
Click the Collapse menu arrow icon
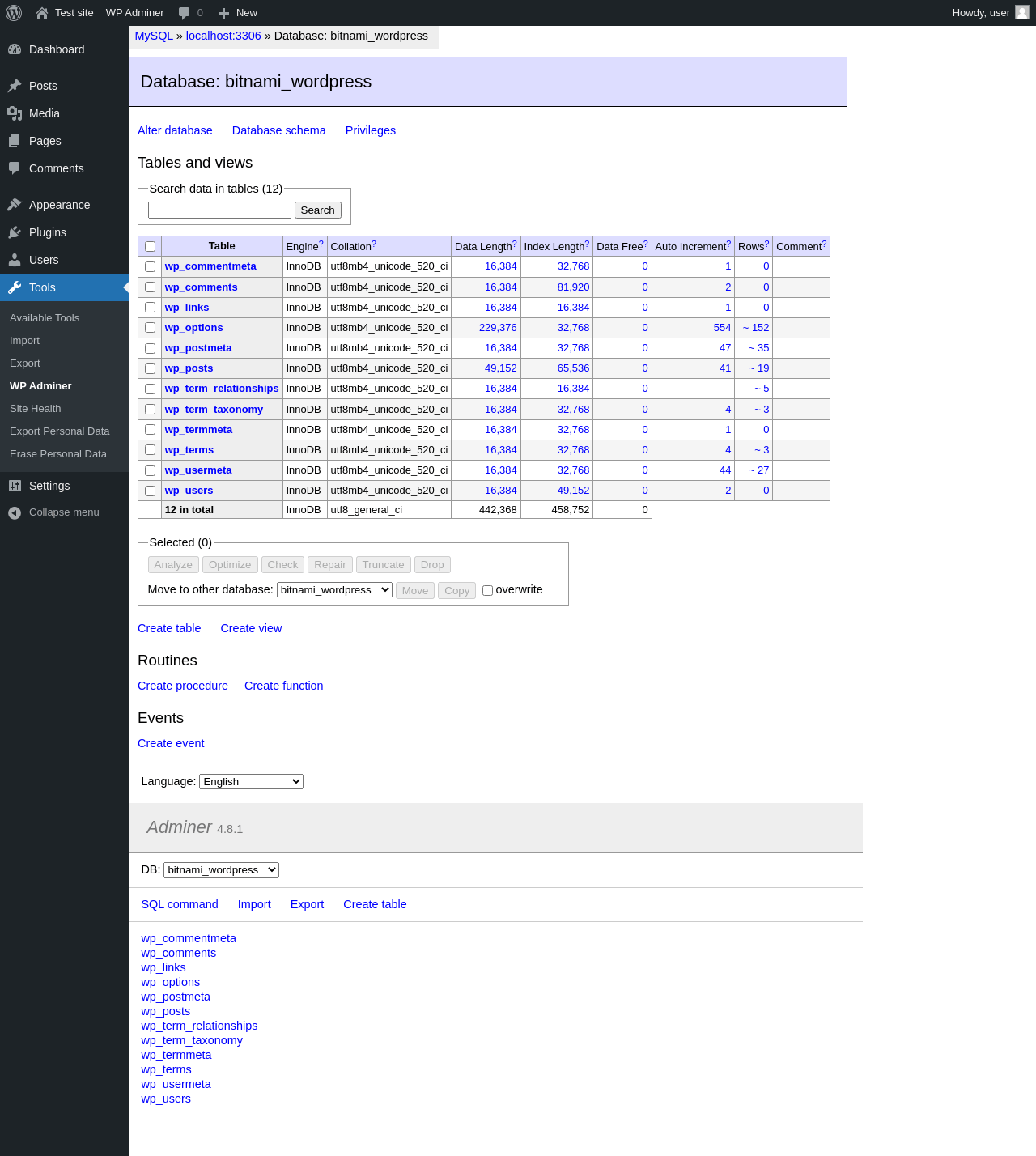[x=15, y=512]
